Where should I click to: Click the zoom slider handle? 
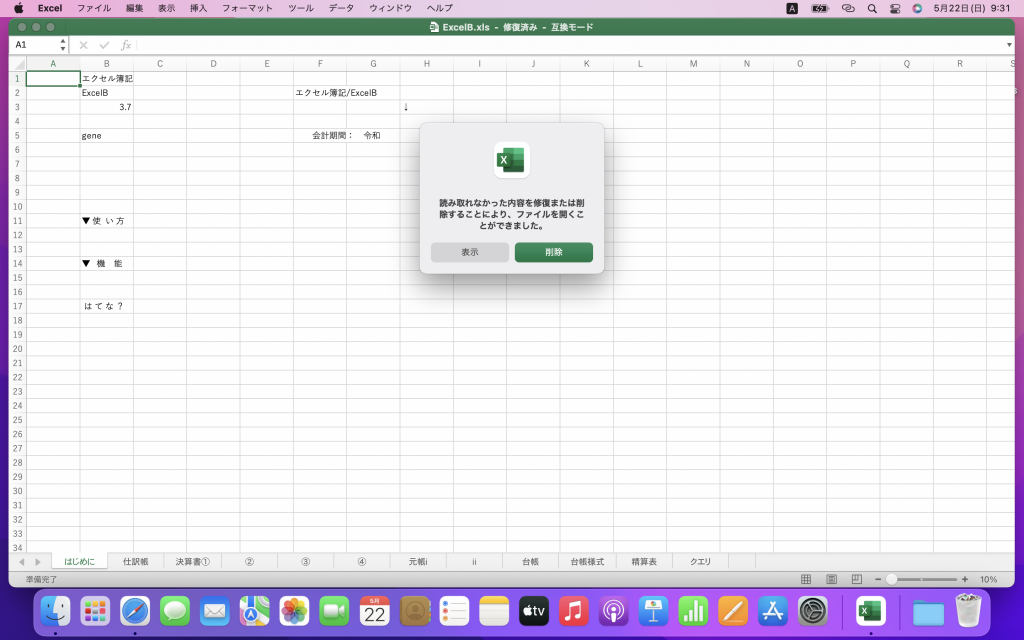[x=891, y=579]
